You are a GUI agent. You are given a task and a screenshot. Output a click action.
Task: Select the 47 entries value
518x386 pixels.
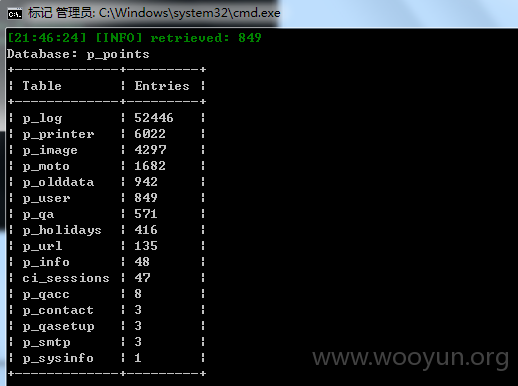[142, 278]
